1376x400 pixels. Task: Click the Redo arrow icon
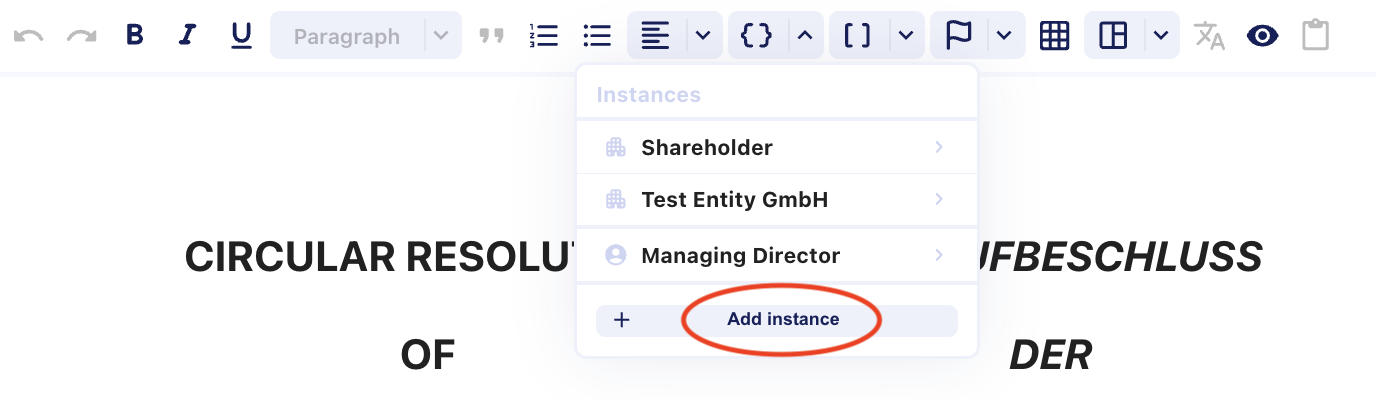[x=81, y=36]
